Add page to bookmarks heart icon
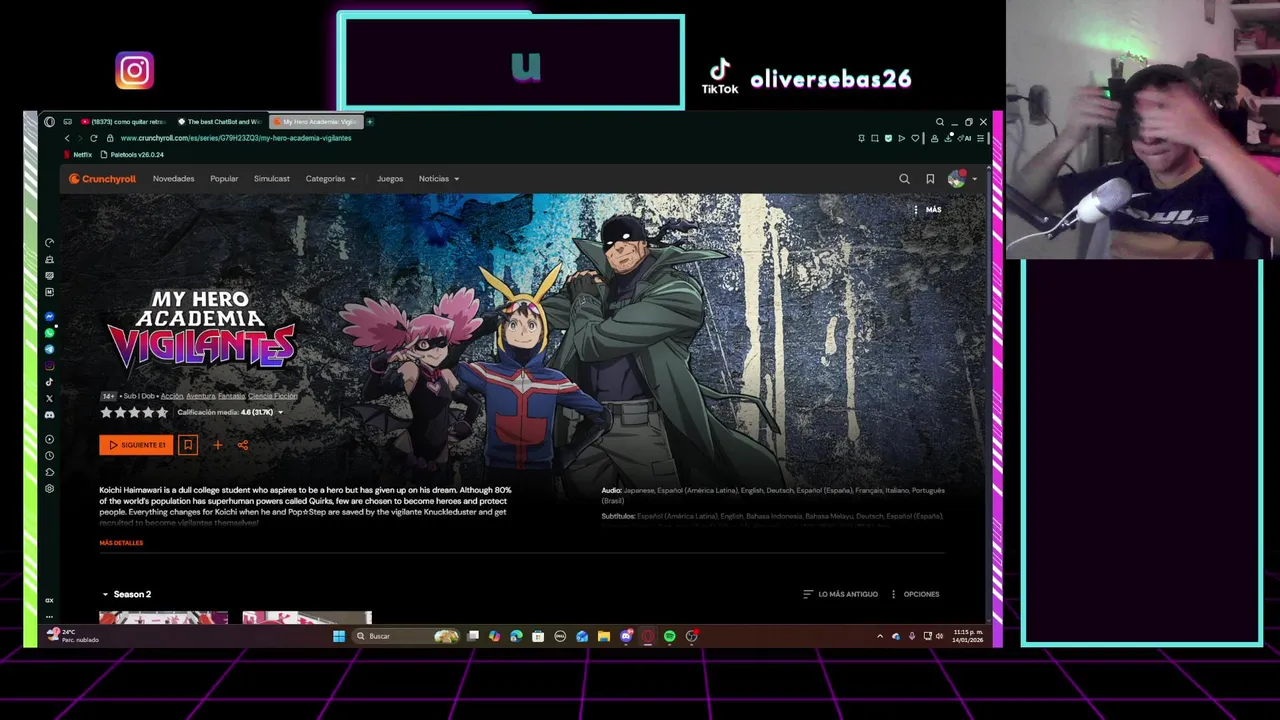This screenshot has height=720, width=1280. pos(914,138)
